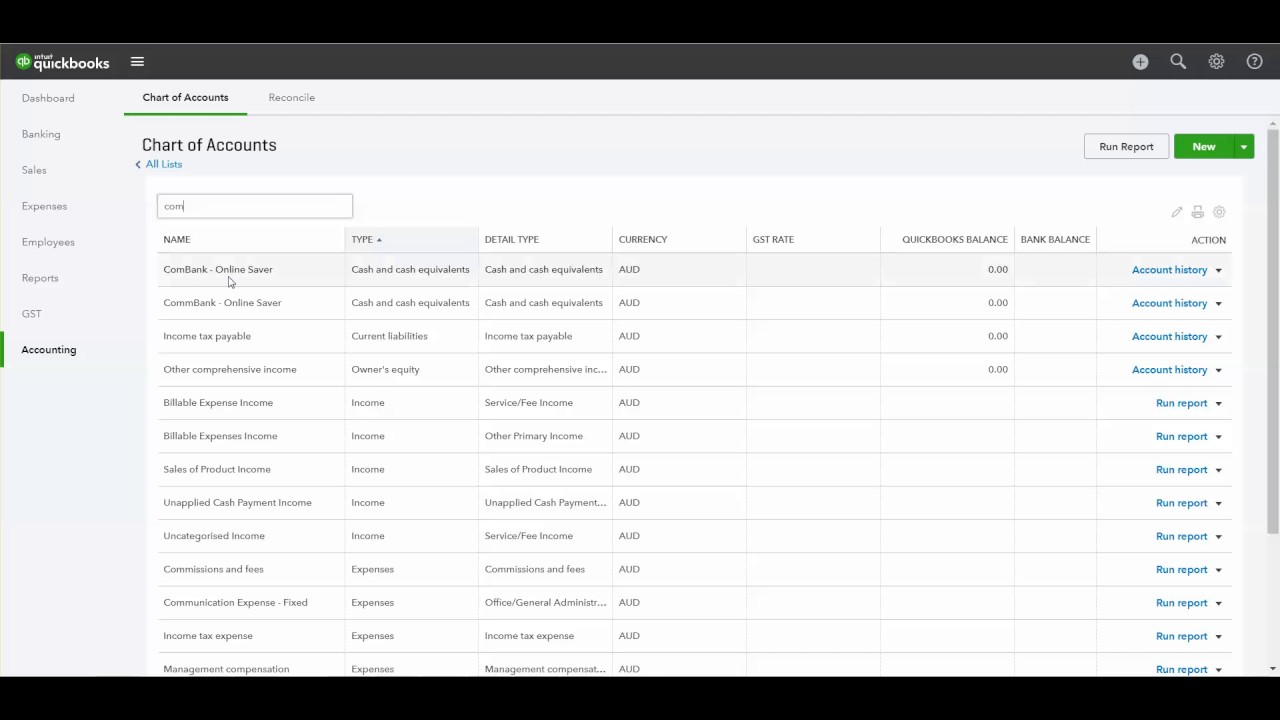This screenshot has height=720, width=1280.
Task: Open table settings gear icon
Action: 1219,212
